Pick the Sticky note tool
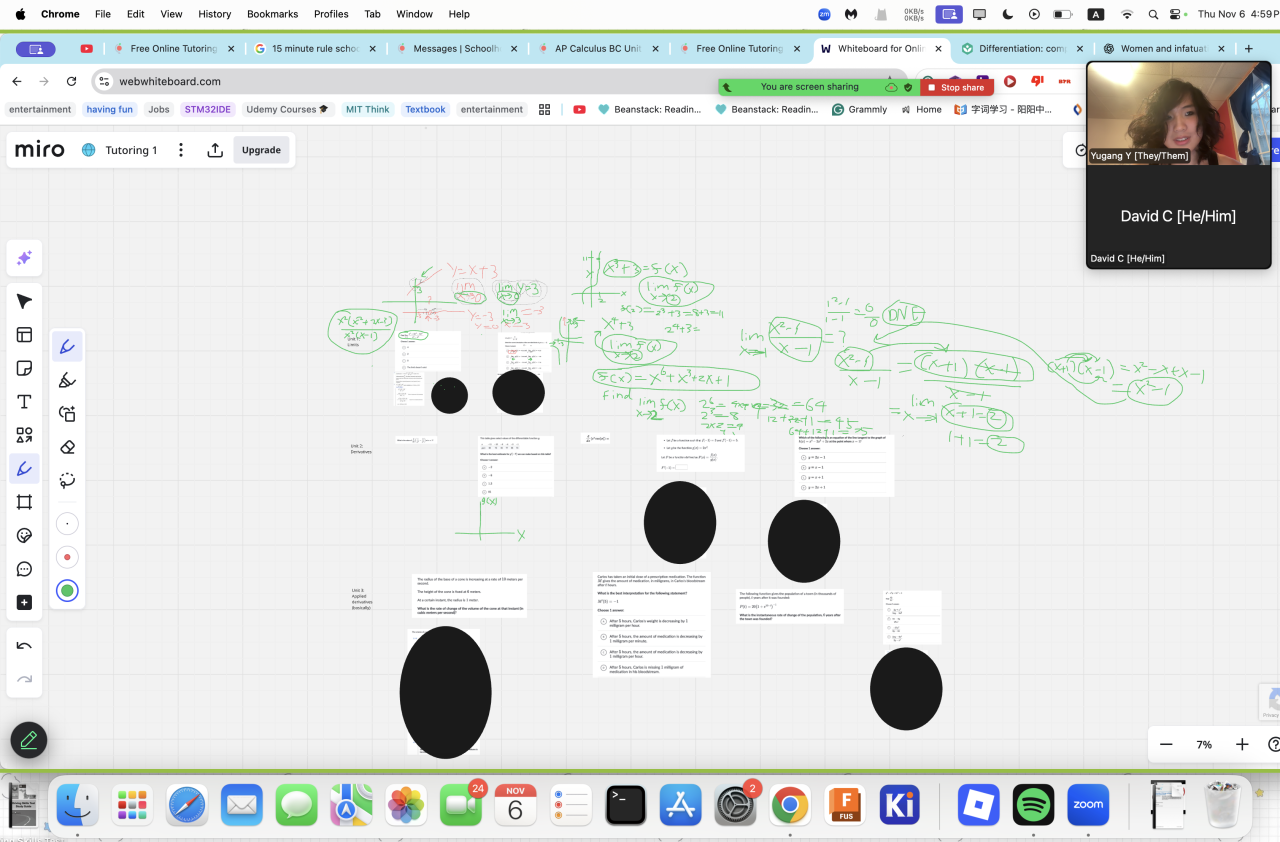The width and height of the screenshot is (1280, 842). pyautogui.click(x=24, y=368)
